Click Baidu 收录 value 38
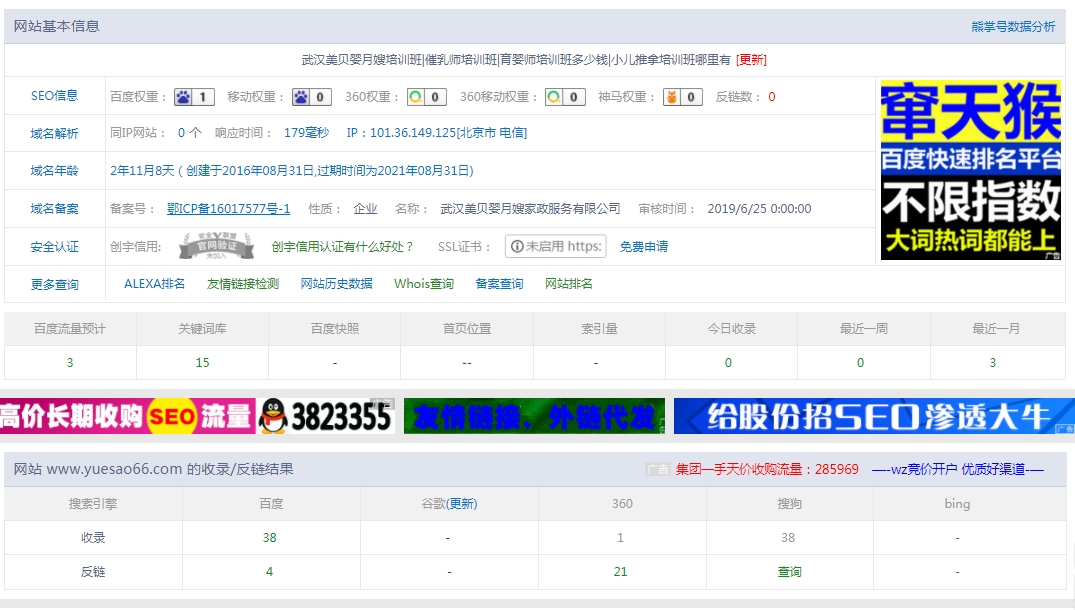This screenshot has height=610, width=1075. (x=269, y=538)
